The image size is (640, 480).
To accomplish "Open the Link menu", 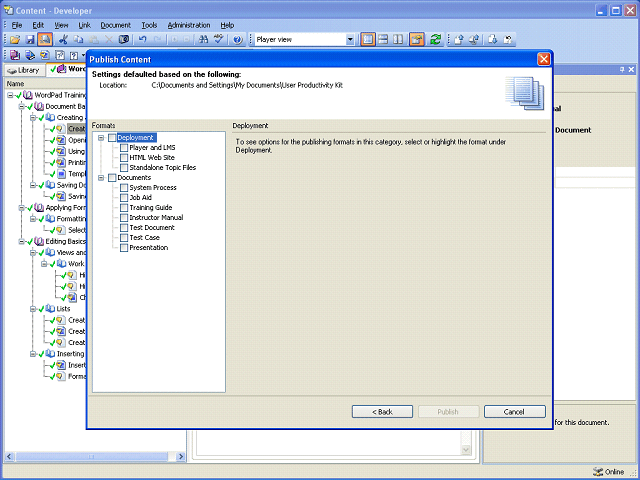I will click(84, 25).
